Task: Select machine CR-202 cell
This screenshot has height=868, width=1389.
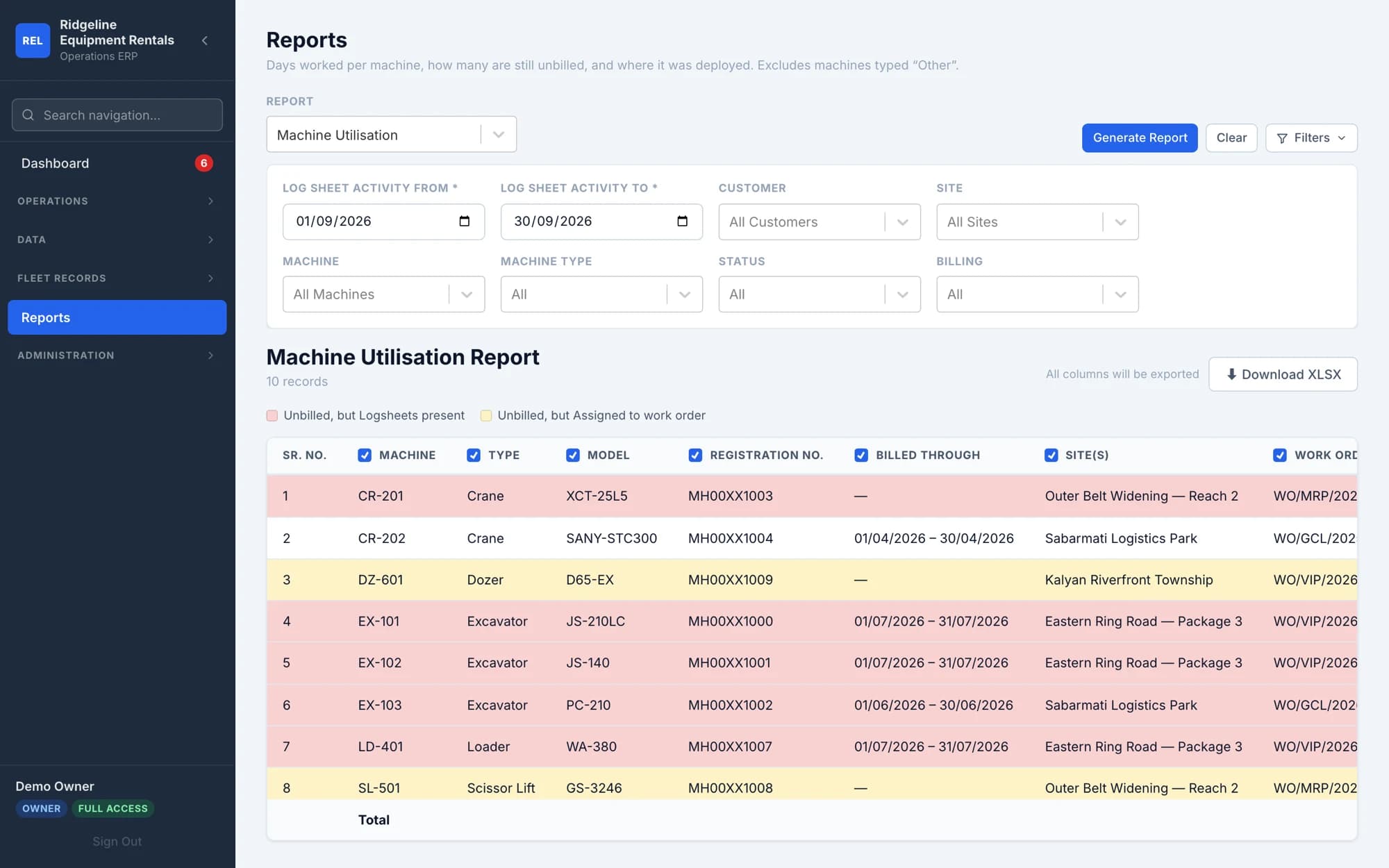Action: (381, 538)
